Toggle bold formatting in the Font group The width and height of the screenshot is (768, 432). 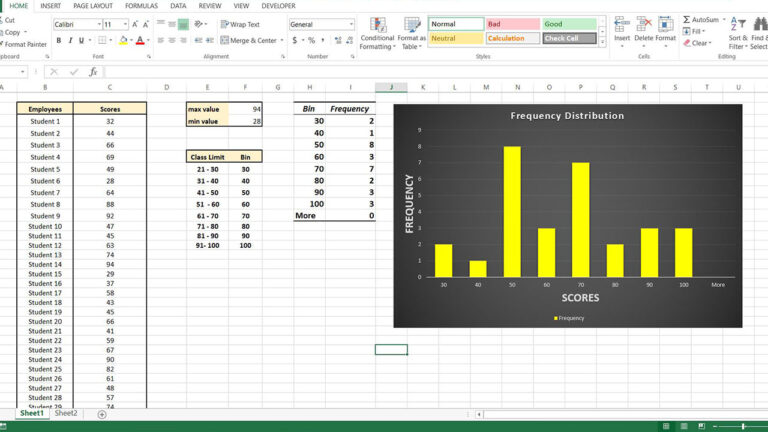point(58,41)
